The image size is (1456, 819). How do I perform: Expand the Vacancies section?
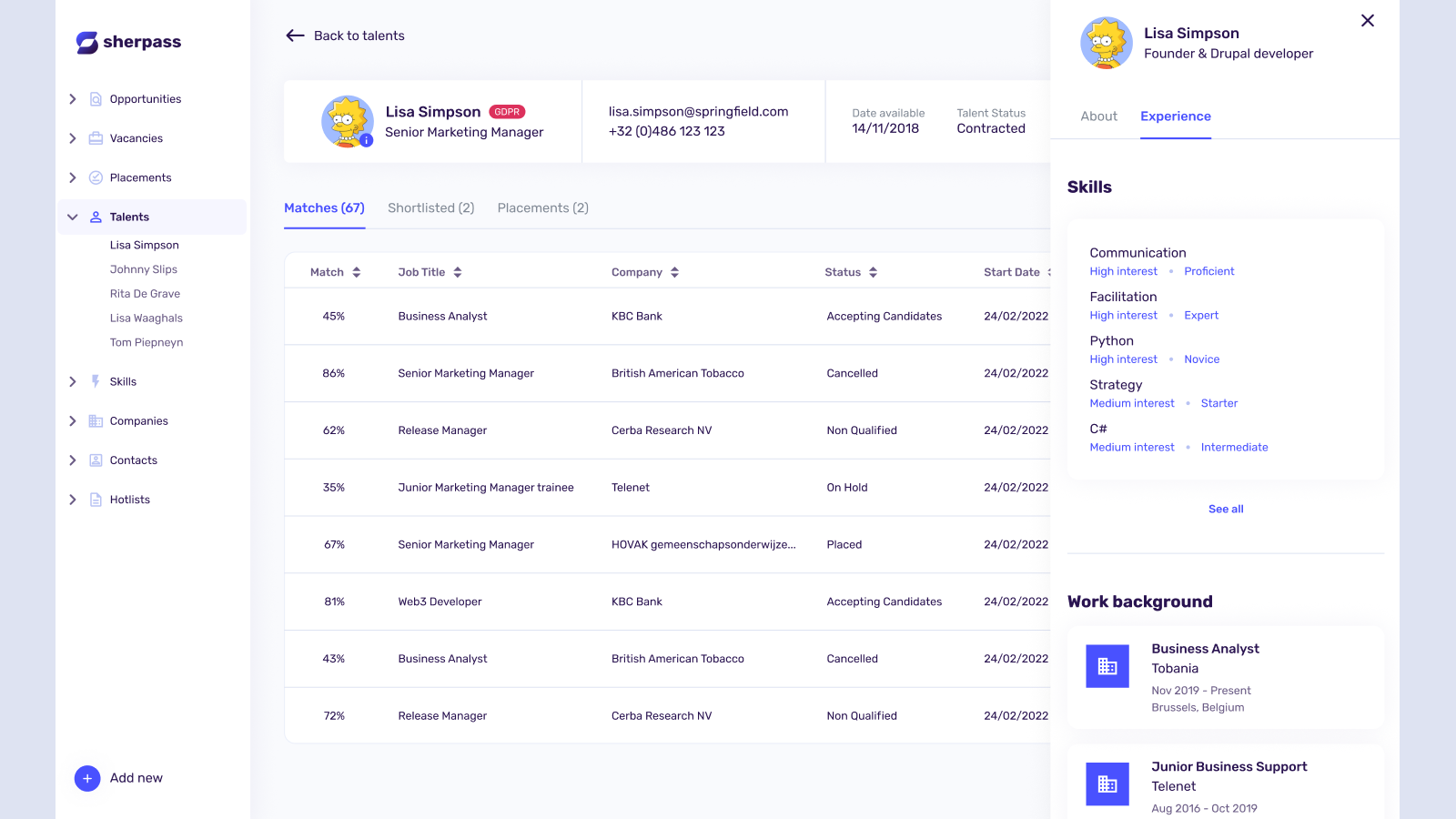pyautogui.click(x=73, y=138)
